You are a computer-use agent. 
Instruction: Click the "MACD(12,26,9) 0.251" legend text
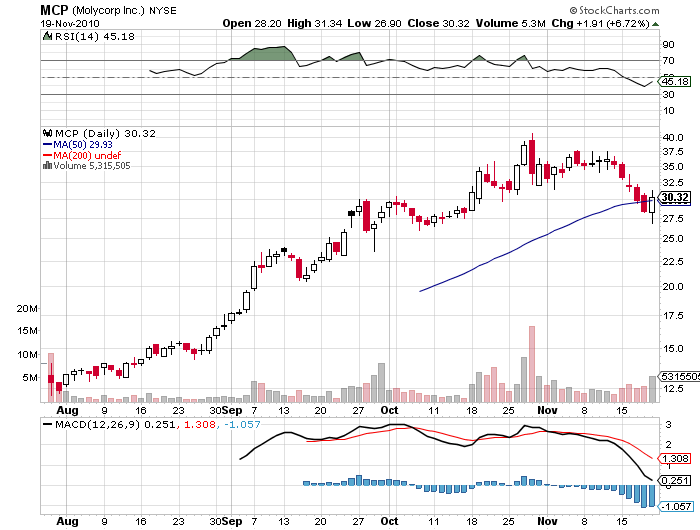point(115,425)
